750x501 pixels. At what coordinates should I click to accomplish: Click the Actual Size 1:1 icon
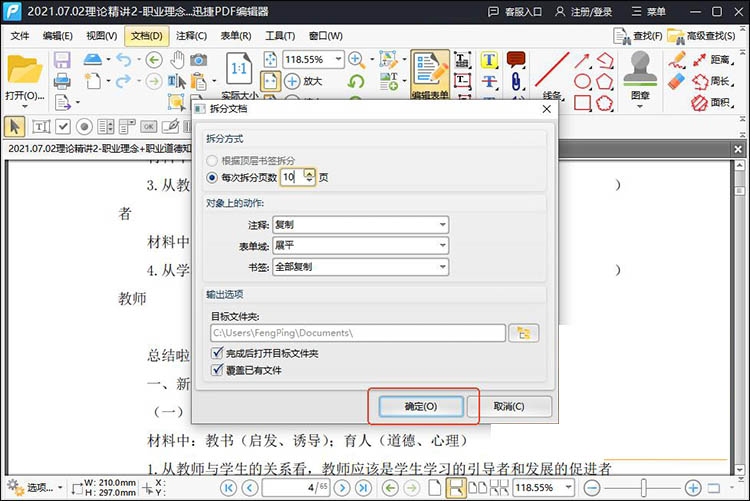pyautogui.click(x=239, y=70)
